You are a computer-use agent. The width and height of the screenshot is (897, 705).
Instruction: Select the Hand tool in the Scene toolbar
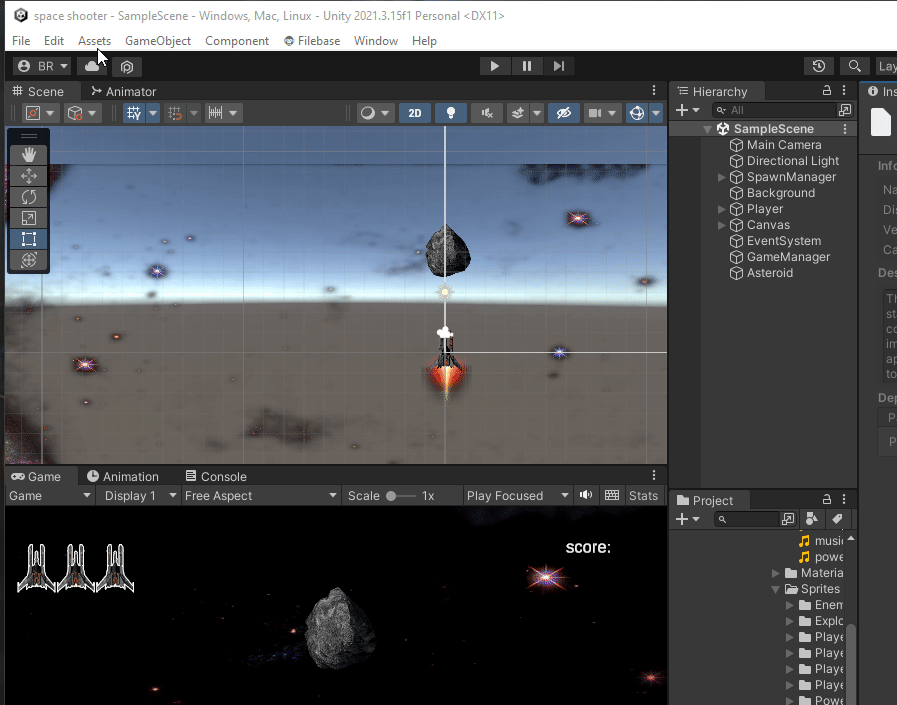click(28, 153)
